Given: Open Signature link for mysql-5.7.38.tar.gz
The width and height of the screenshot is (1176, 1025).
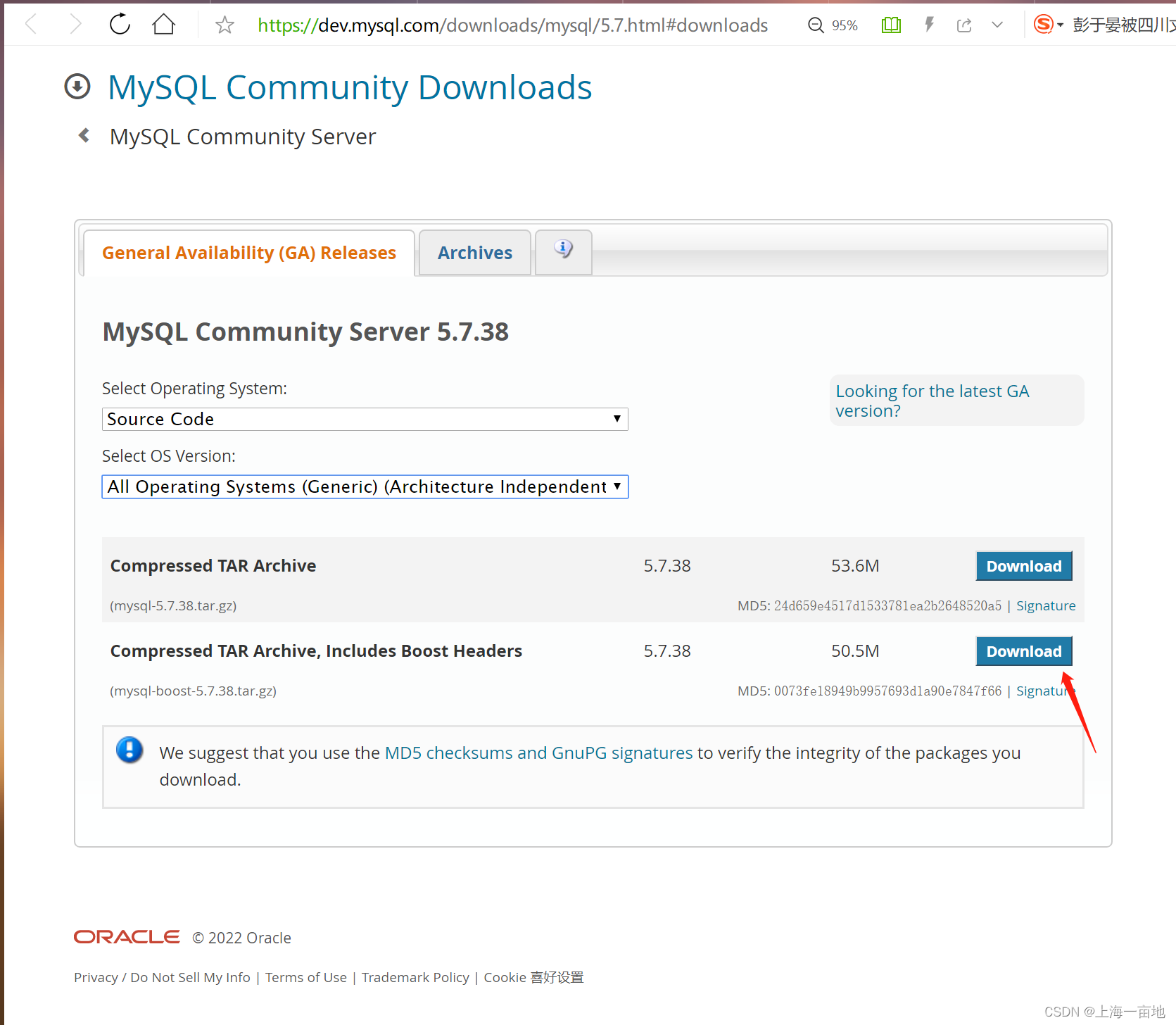Looking at the screenshot, I should [x=1046, y=606].
